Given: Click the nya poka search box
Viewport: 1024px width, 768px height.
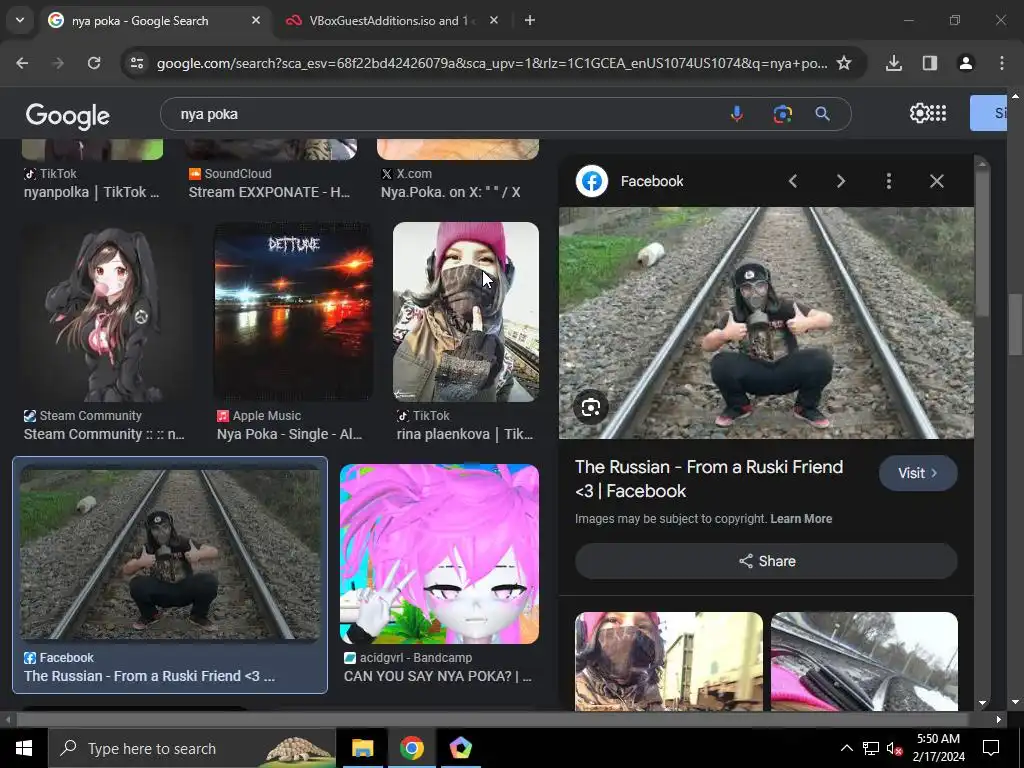Looking at the screenshot, I should tap(444, 114).
